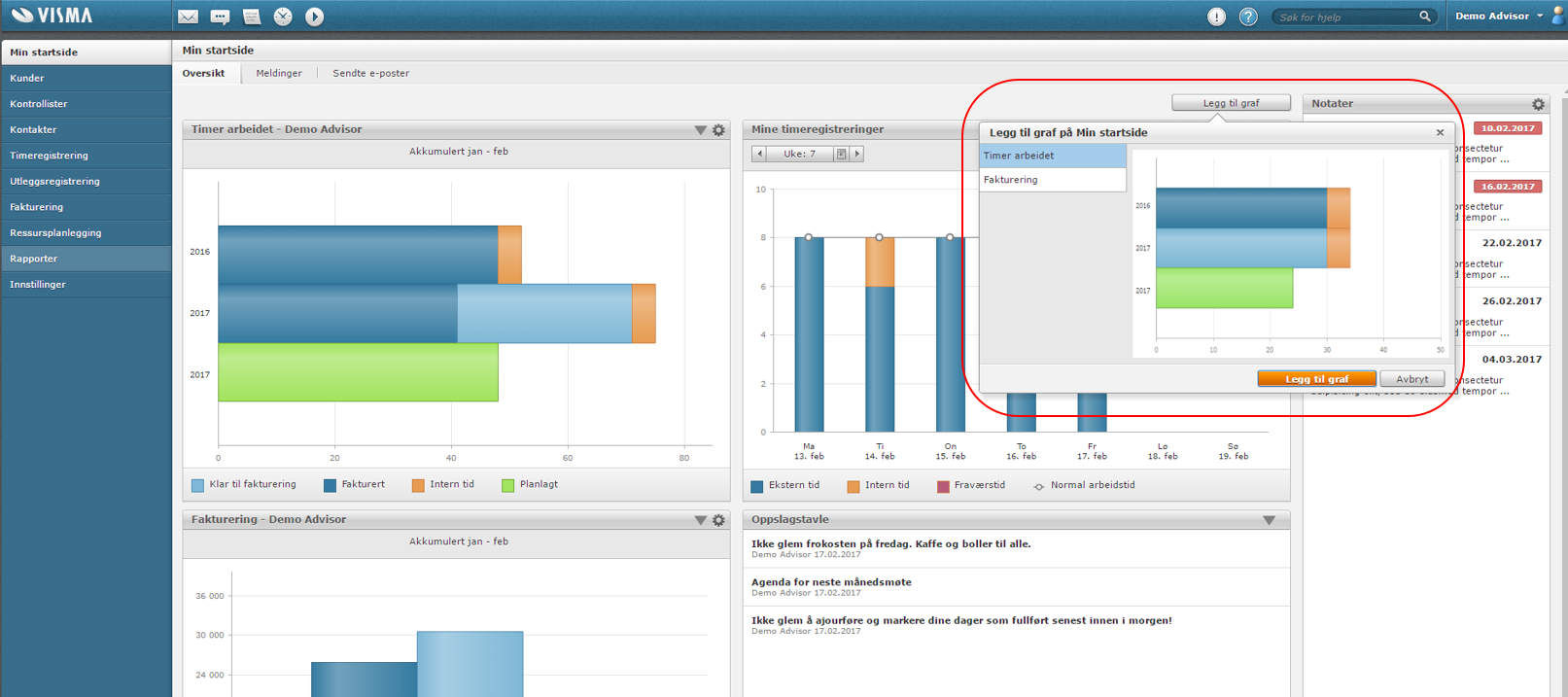Click the search magnifier icon
The width and height of the screenshot is (1568, 697).
[1425, 17]
